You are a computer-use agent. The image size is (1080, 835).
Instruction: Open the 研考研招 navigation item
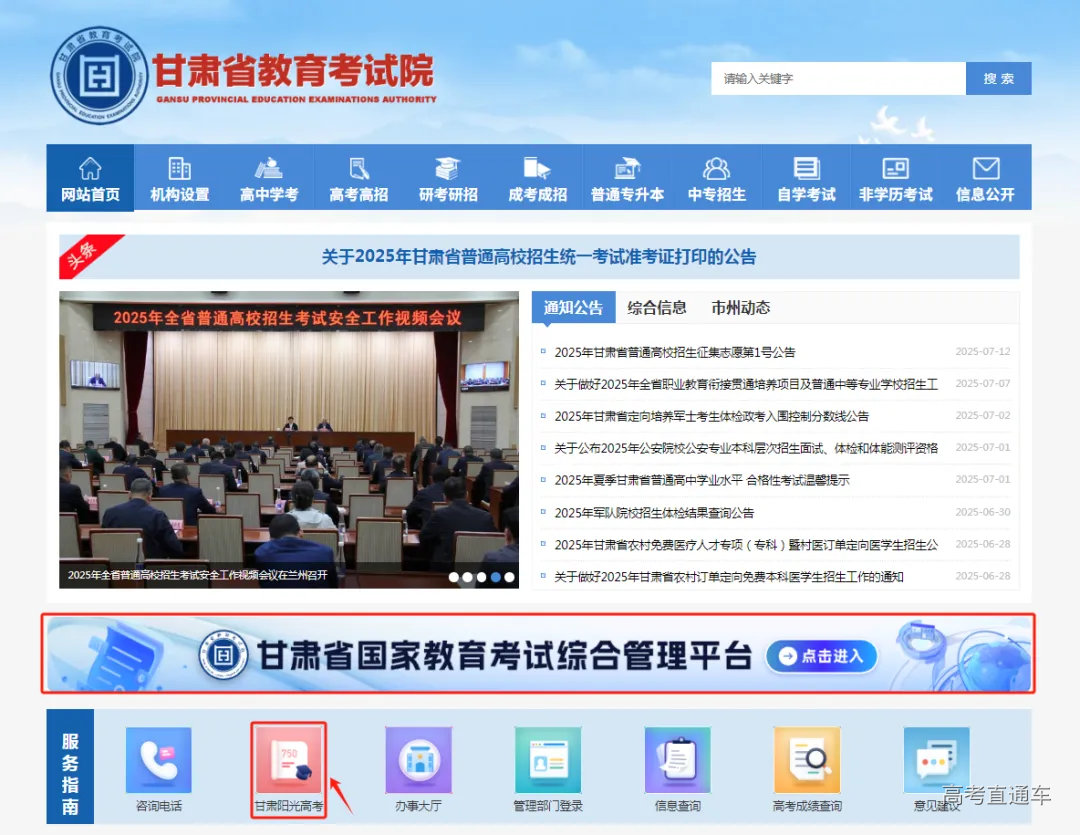(x=448, y=178)
